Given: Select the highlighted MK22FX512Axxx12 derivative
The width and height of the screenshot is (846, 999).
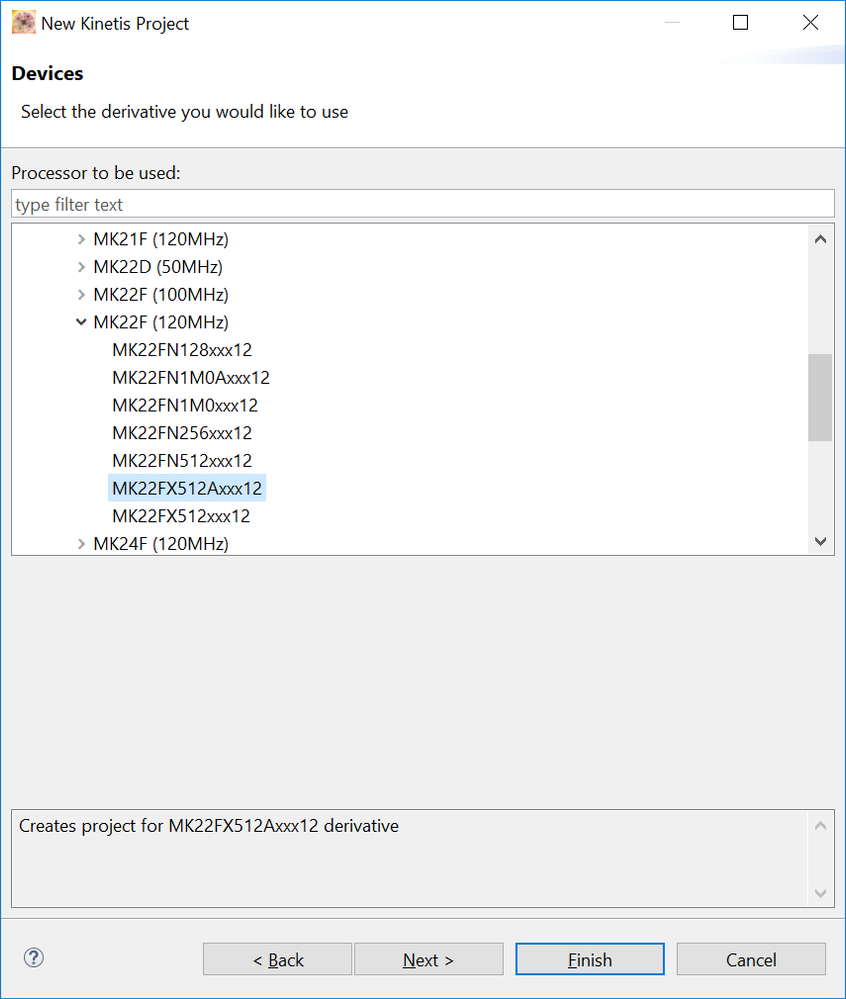Looking at the screenshot, I should click(187, 488).
